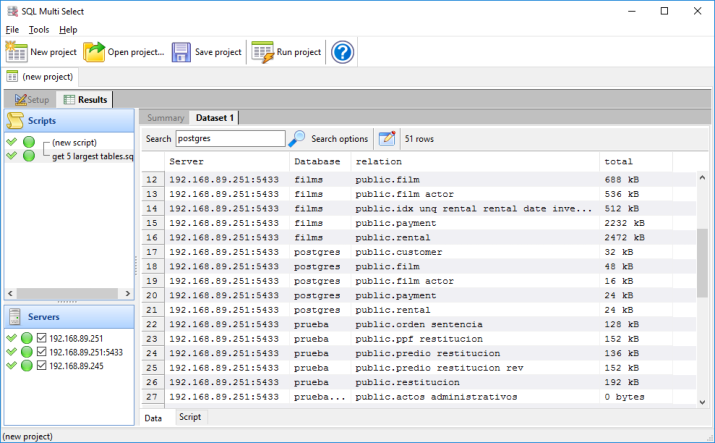Viewport: 715px width, 443px height.
Task: Click the Search options link
Action: click(339, 139)
